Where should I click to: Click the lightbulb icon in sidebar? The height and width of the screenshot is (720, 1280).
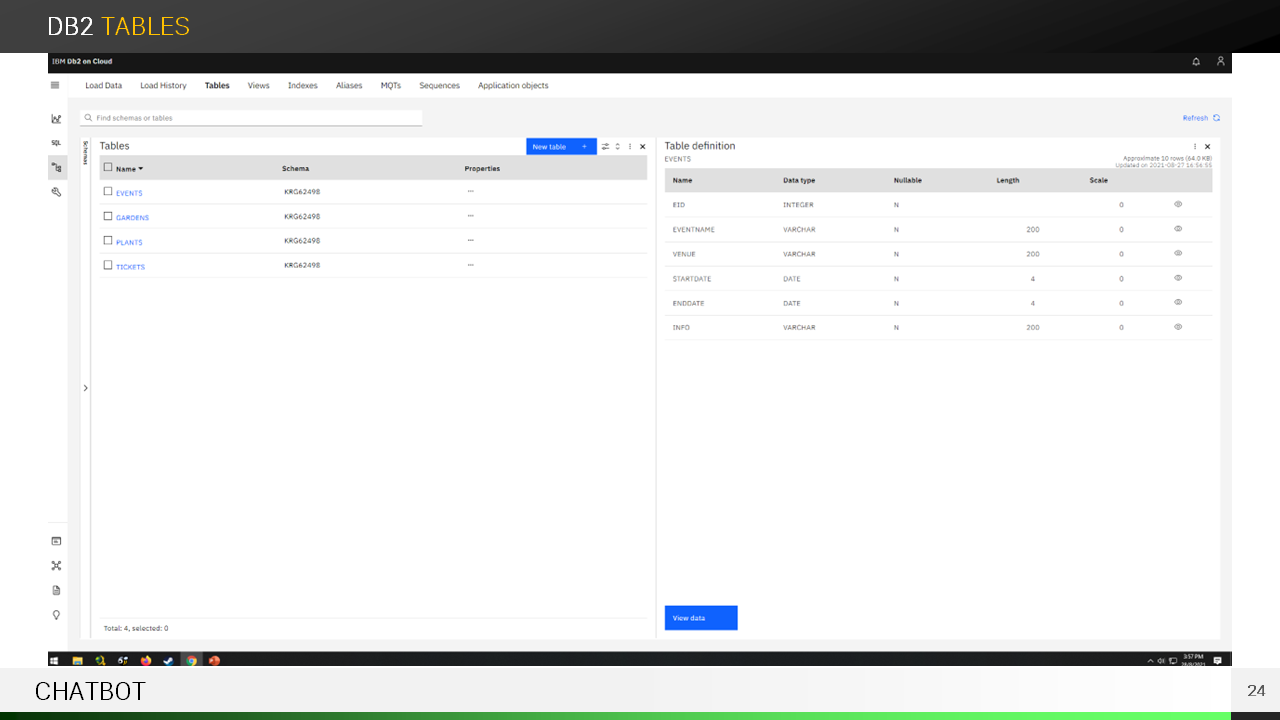pos(56,615)
